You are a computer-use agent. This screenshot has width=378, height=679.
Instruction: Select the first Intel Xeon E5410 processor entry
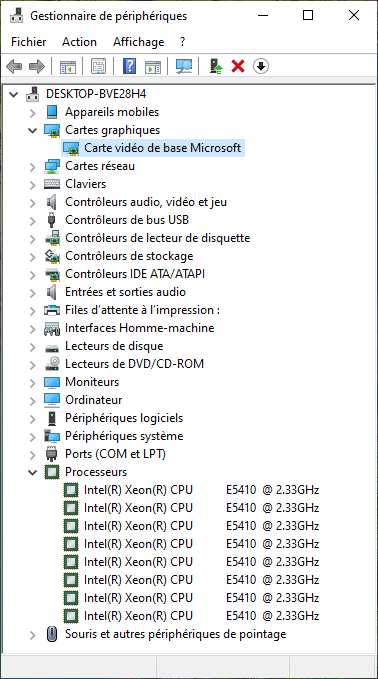pyautogui.click(x=201, y=490)
